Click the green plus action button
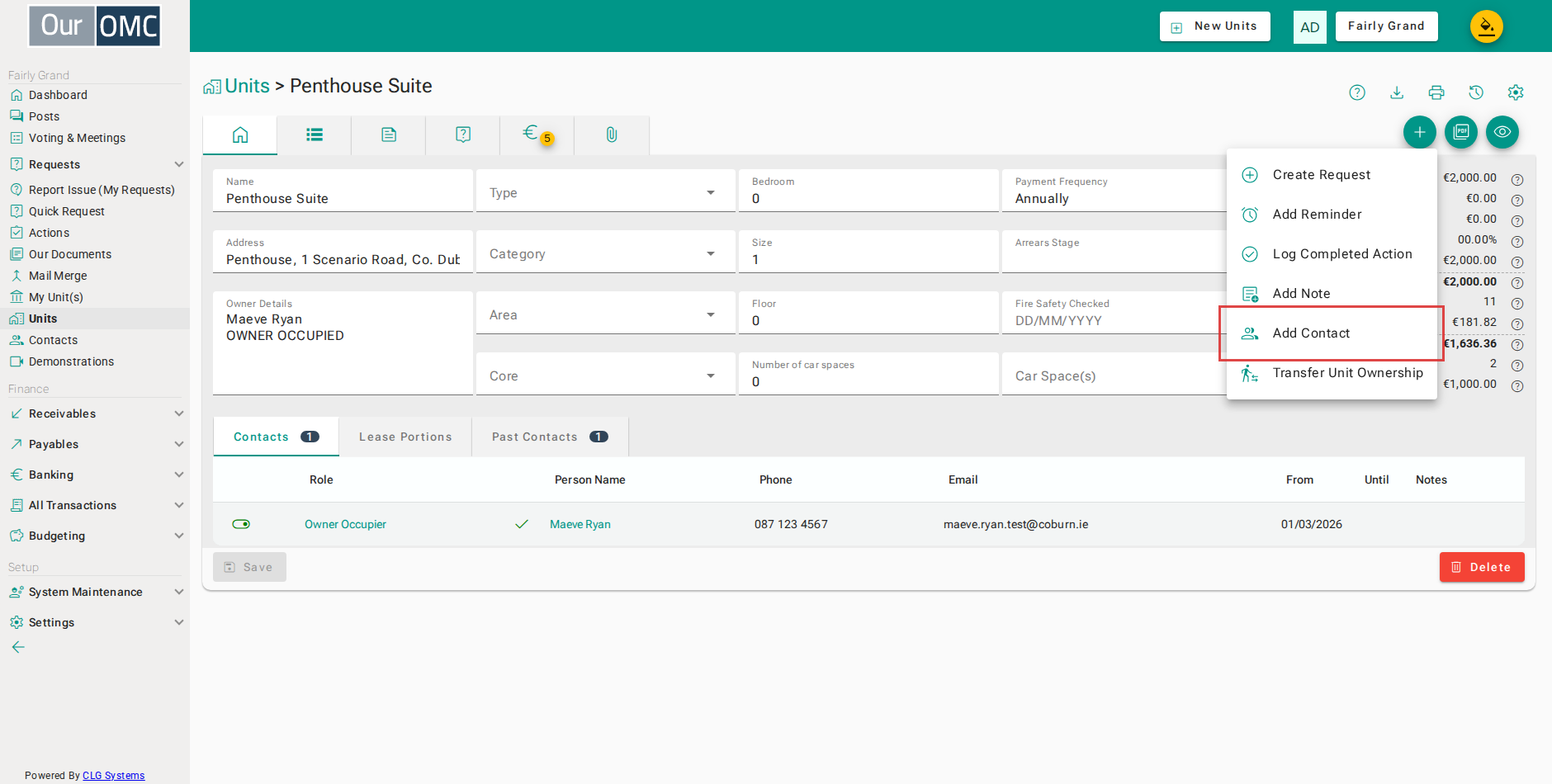The image size is (1552, 784). coord(1420,132)
